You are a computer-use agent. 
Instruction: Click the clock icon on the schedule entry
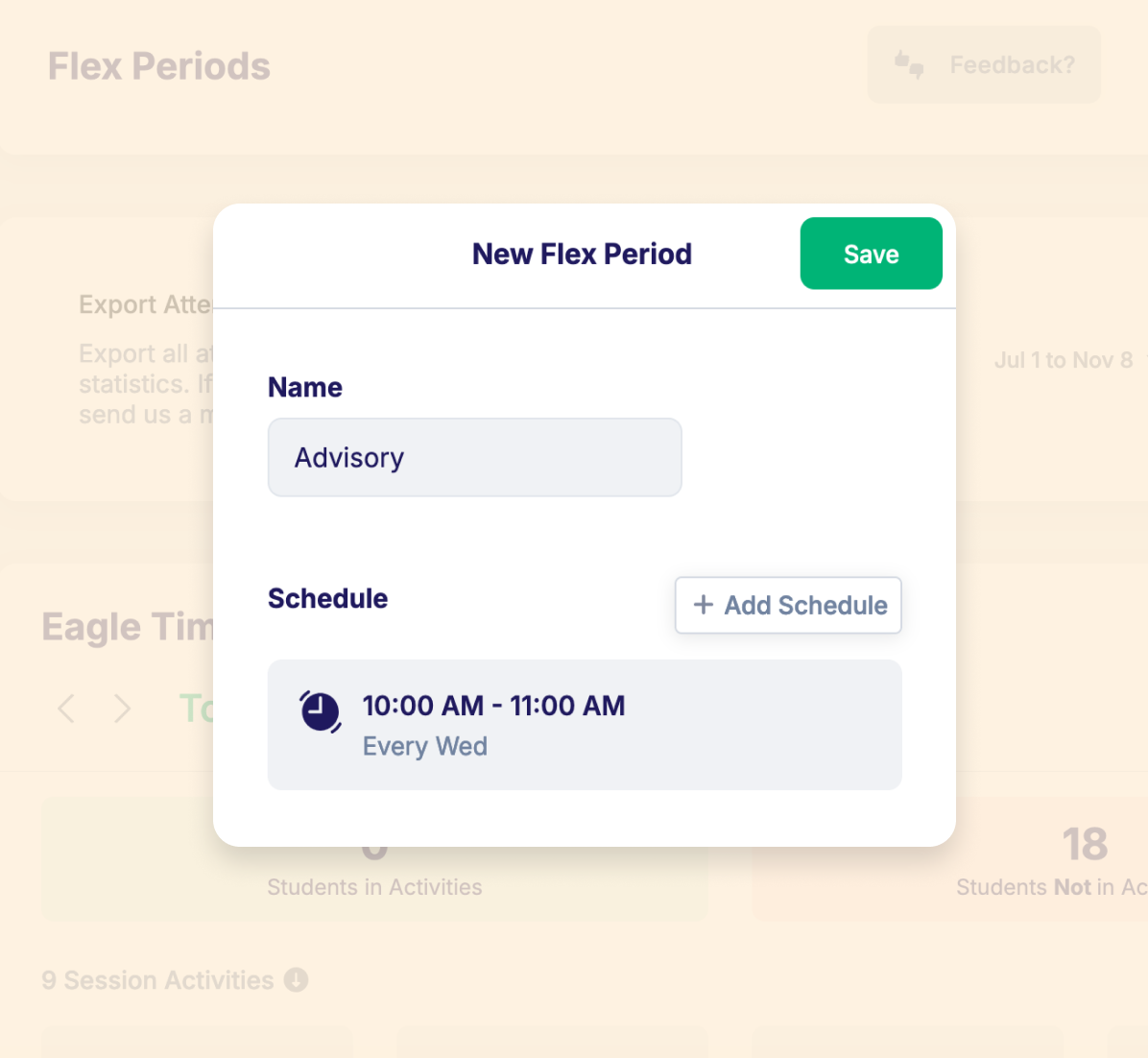click(321, 712)
